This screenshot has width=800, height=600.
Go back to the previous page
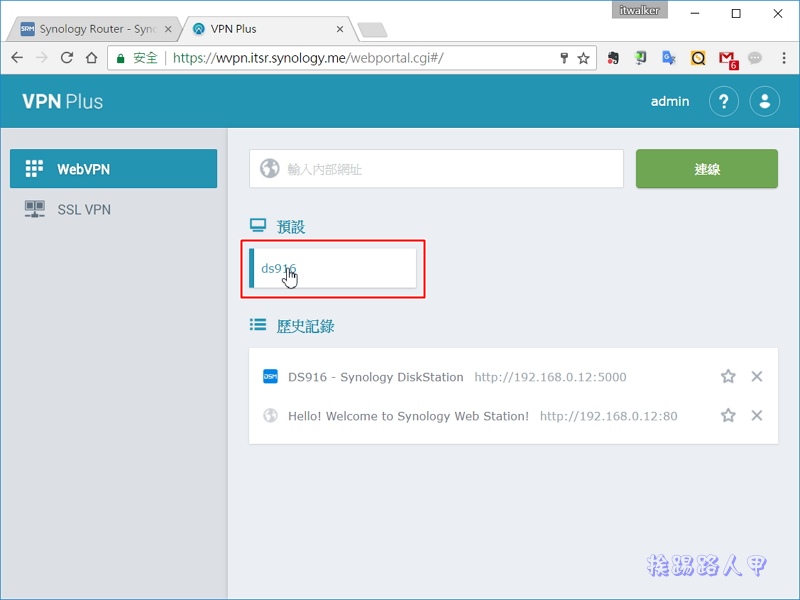(x=17, y=58)
